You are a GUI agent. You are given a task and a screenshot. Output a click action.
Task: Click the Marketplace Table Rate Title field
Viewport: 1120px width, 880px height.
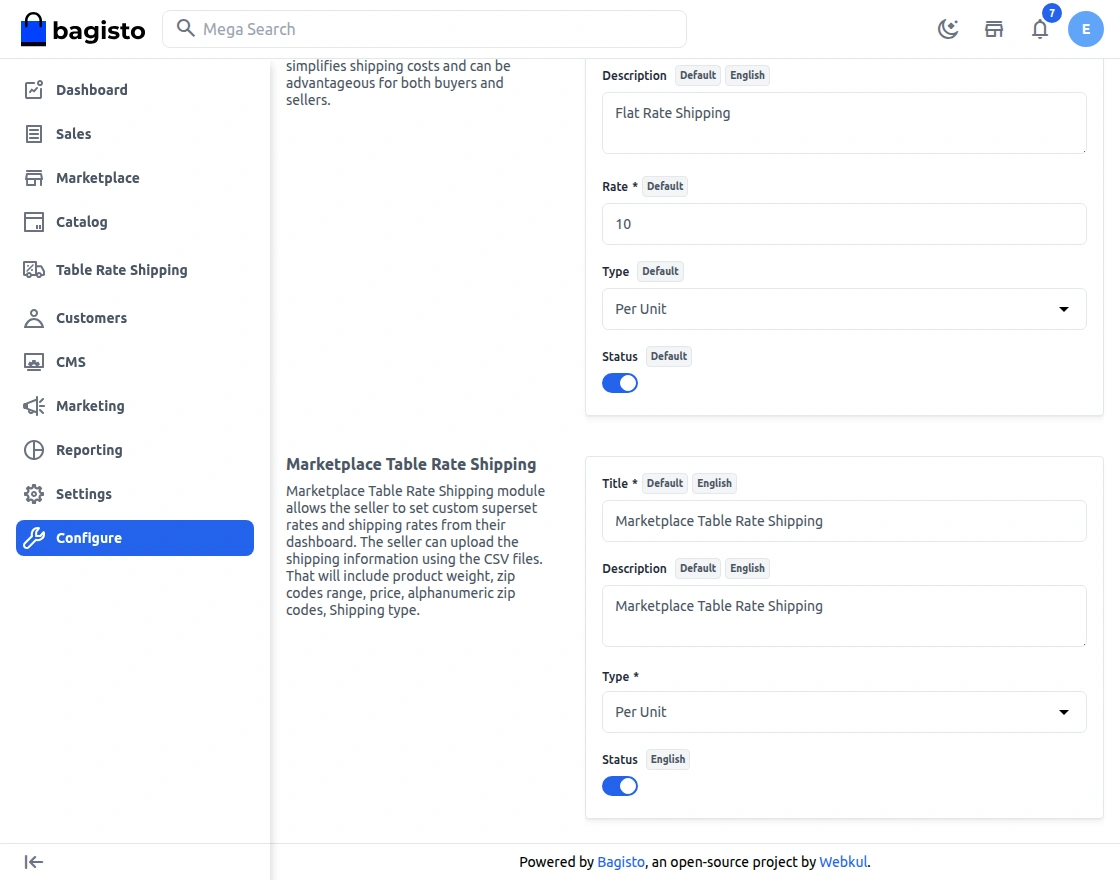click(x=844, y=521)
